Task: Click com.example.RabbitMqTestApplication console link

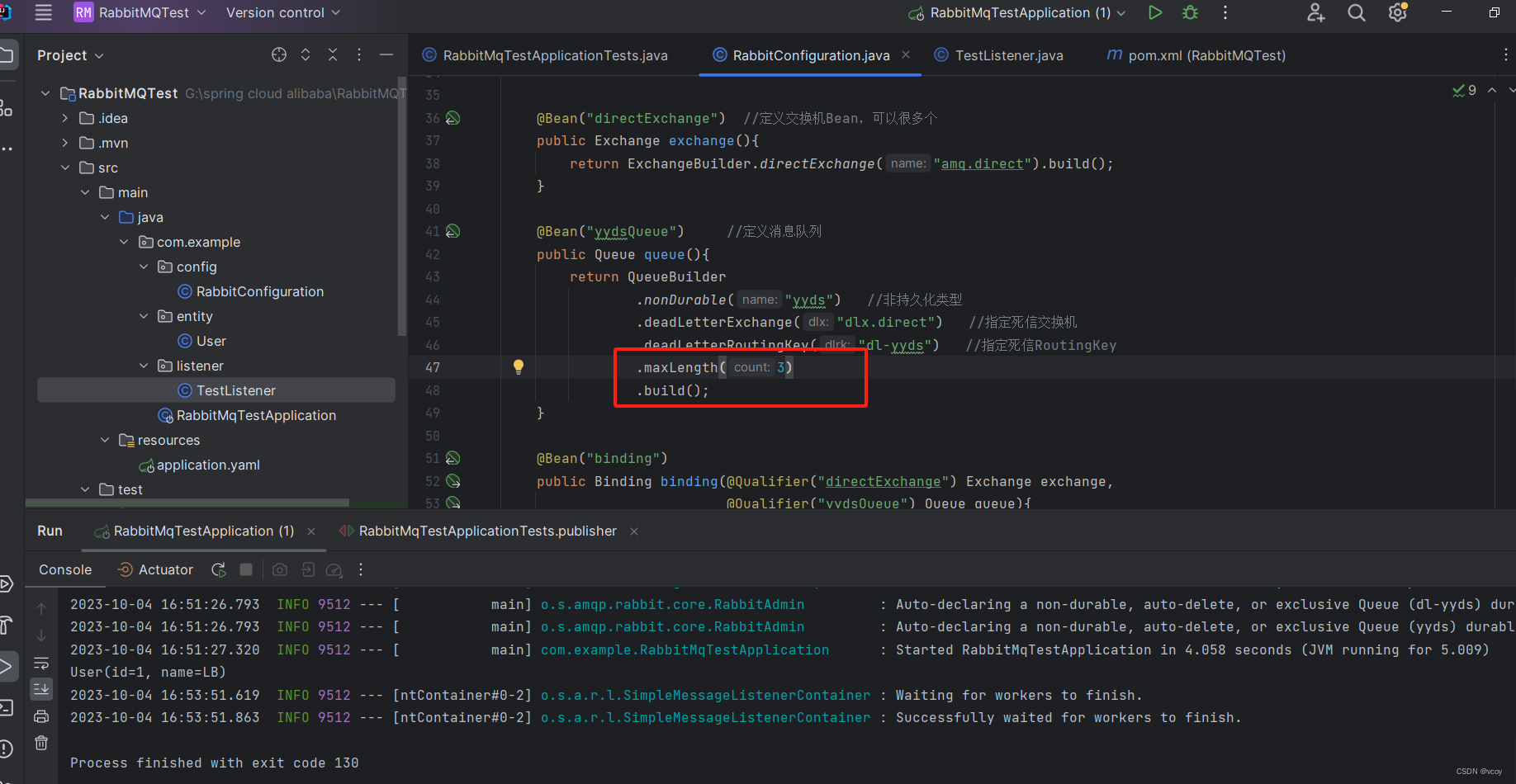Action: 685,649
